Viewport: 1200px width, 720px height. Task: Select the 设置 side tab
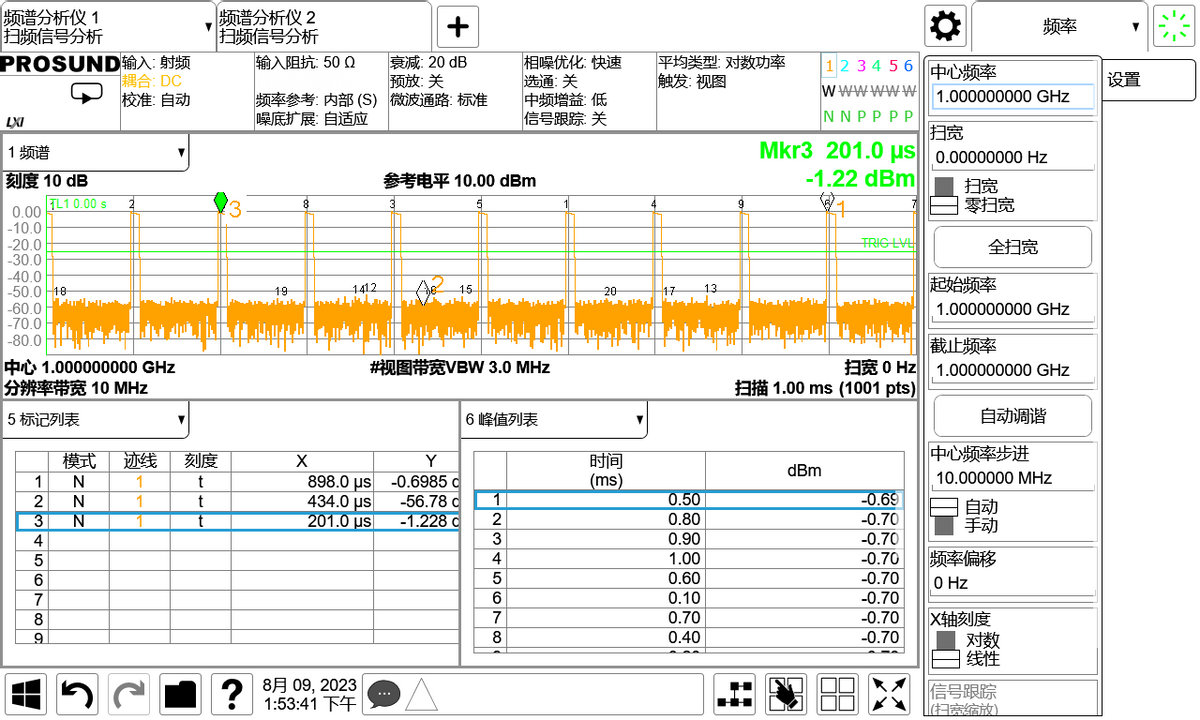pos(1148,80)
